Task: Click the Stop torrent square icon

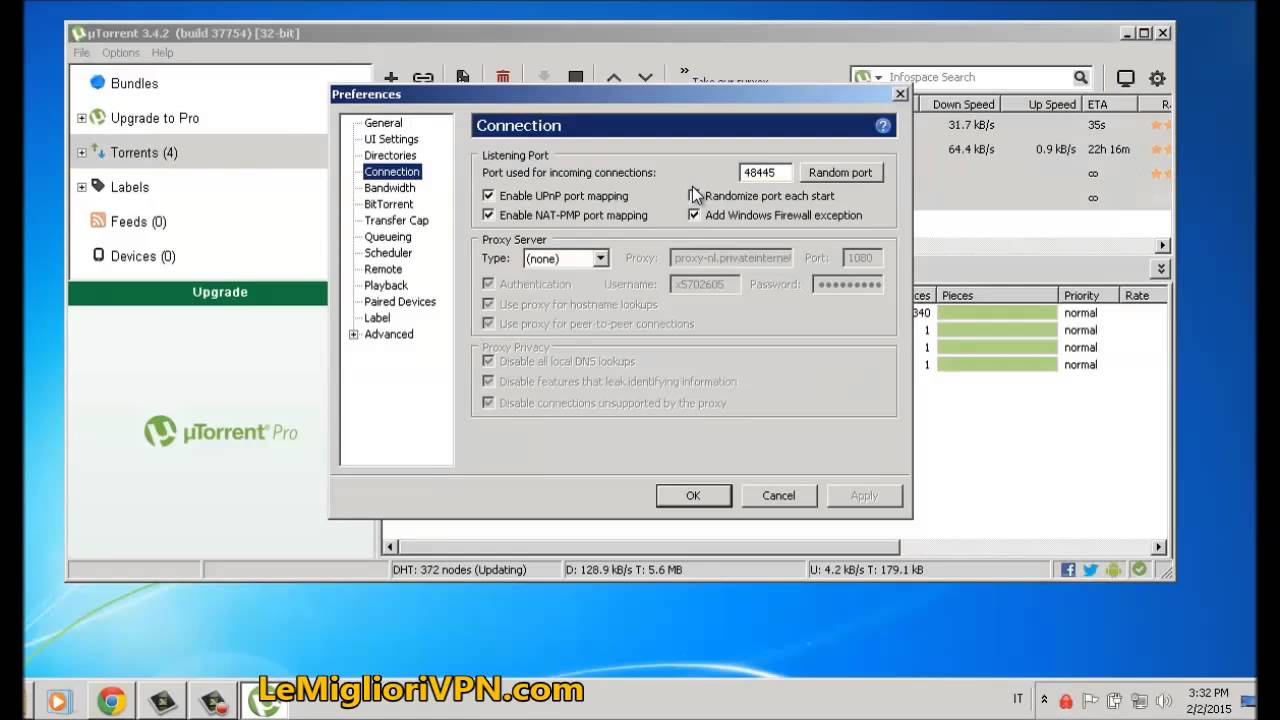Action: point(576,78)
